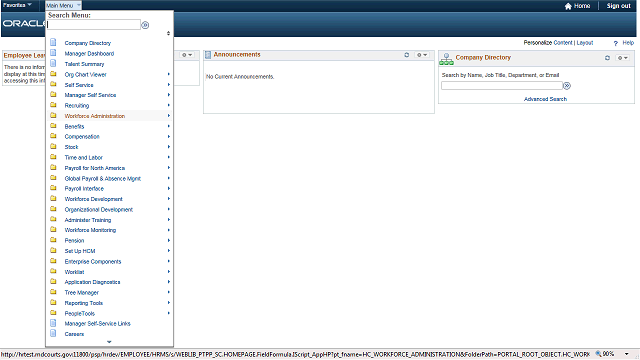This screenshot has width=640, height=360.
Task: Click the Company Directory search go icon
Action: [x=567, y=86]
